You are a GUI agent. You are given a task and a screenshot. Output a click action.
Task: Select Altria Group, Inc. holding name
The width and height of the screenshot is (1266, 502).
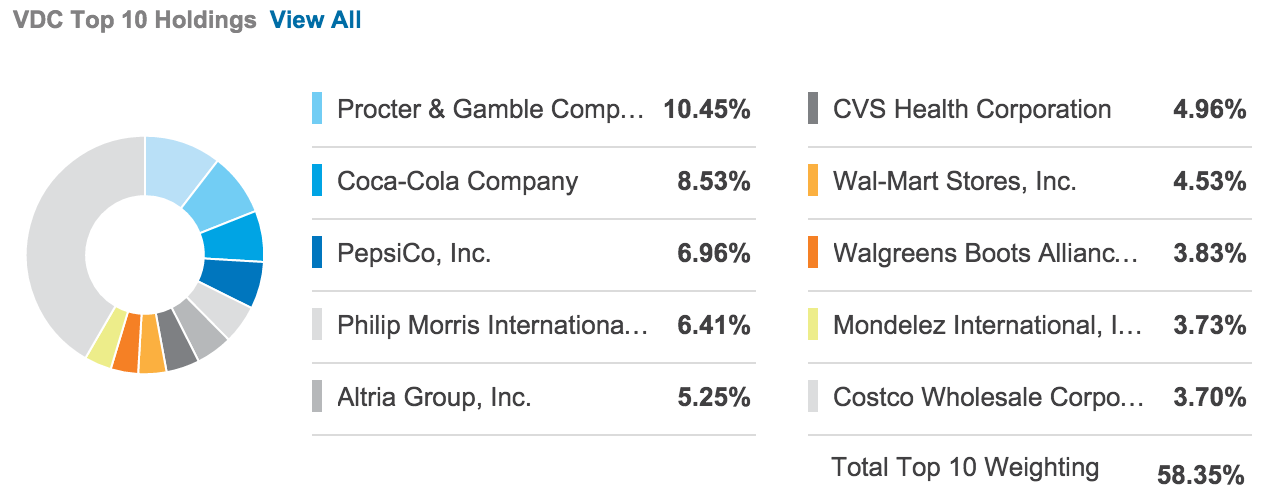click(434, 397)
